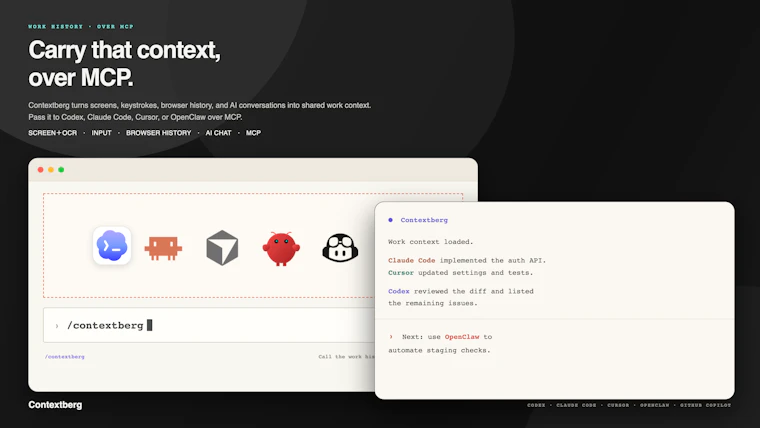Screen dimensions: 760x428
Task: Click the green maximize window dot
Action: pos(61,170)
